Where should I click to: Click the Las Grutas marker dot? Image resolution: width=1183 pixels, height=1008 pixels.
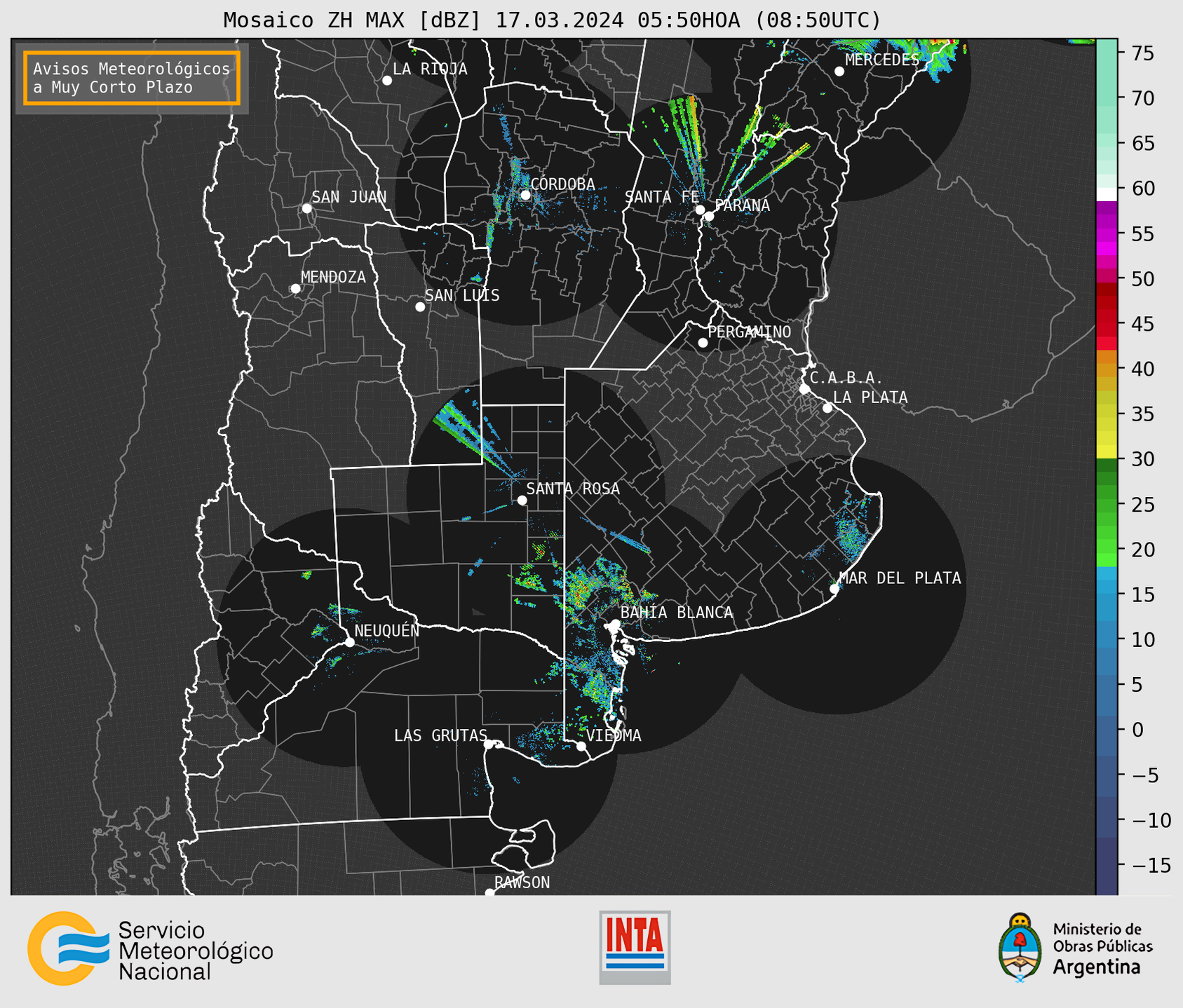[489, 744]
